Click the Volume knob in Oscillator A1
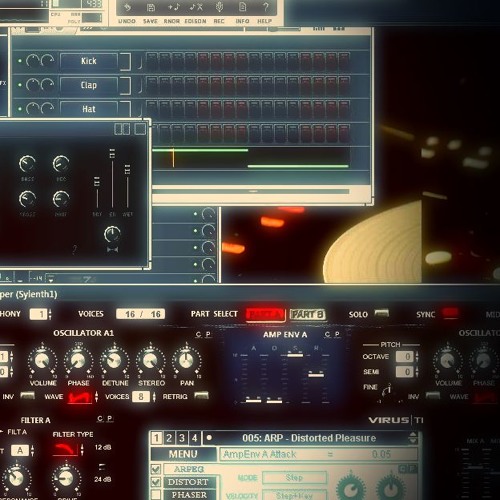 (42, 361)
